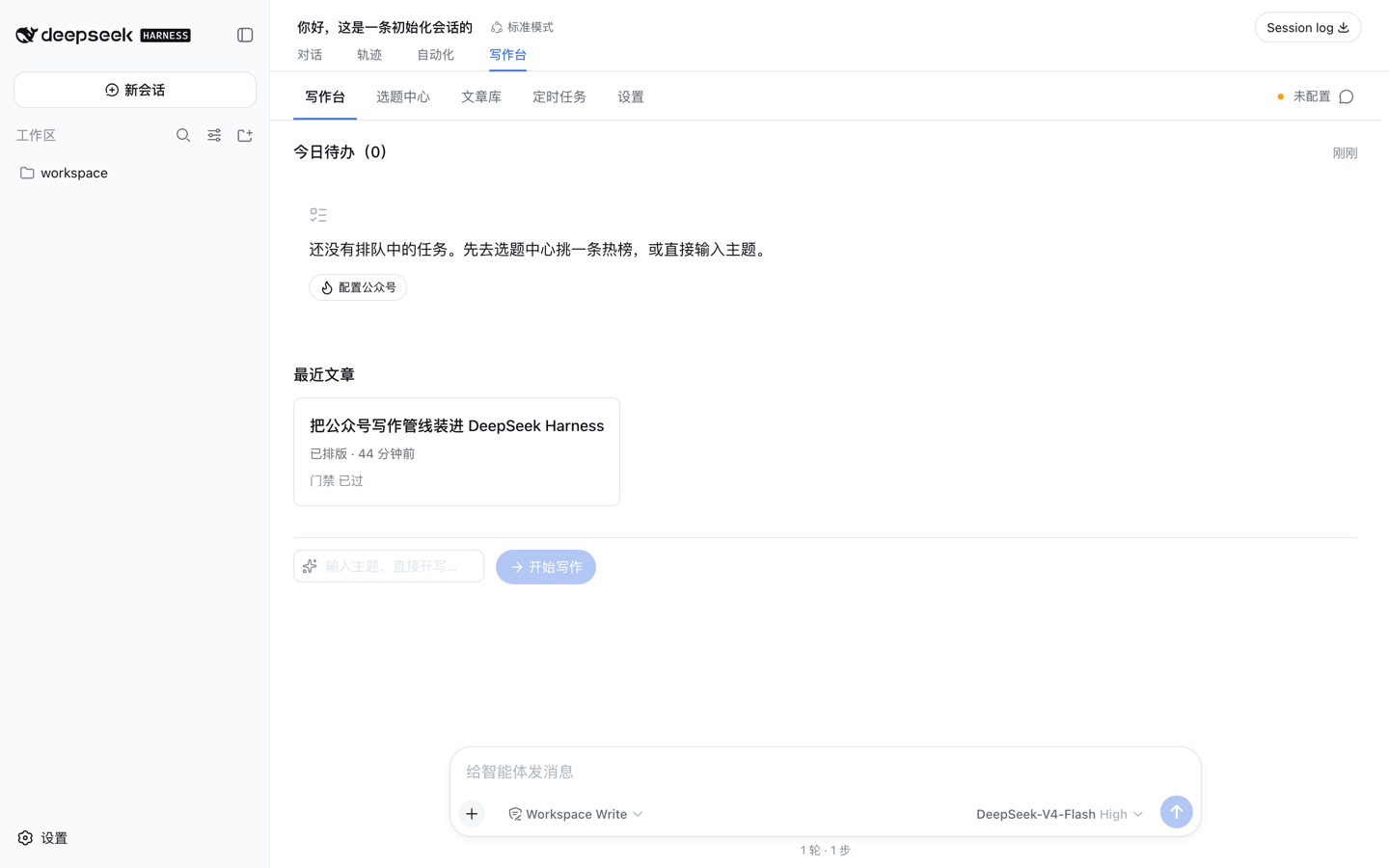Open workspace filter settings icon
Image resolution: width=1389 pixels, height=868 pixels.
214,136
